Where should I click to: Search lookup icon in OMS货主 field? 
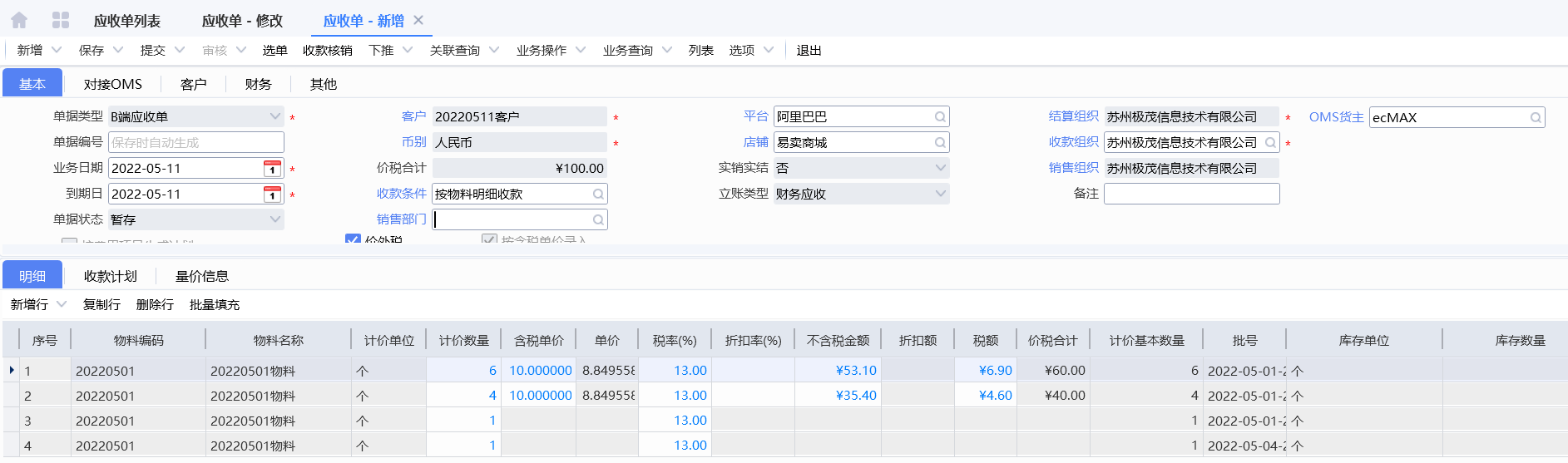tap(1536, 118)
